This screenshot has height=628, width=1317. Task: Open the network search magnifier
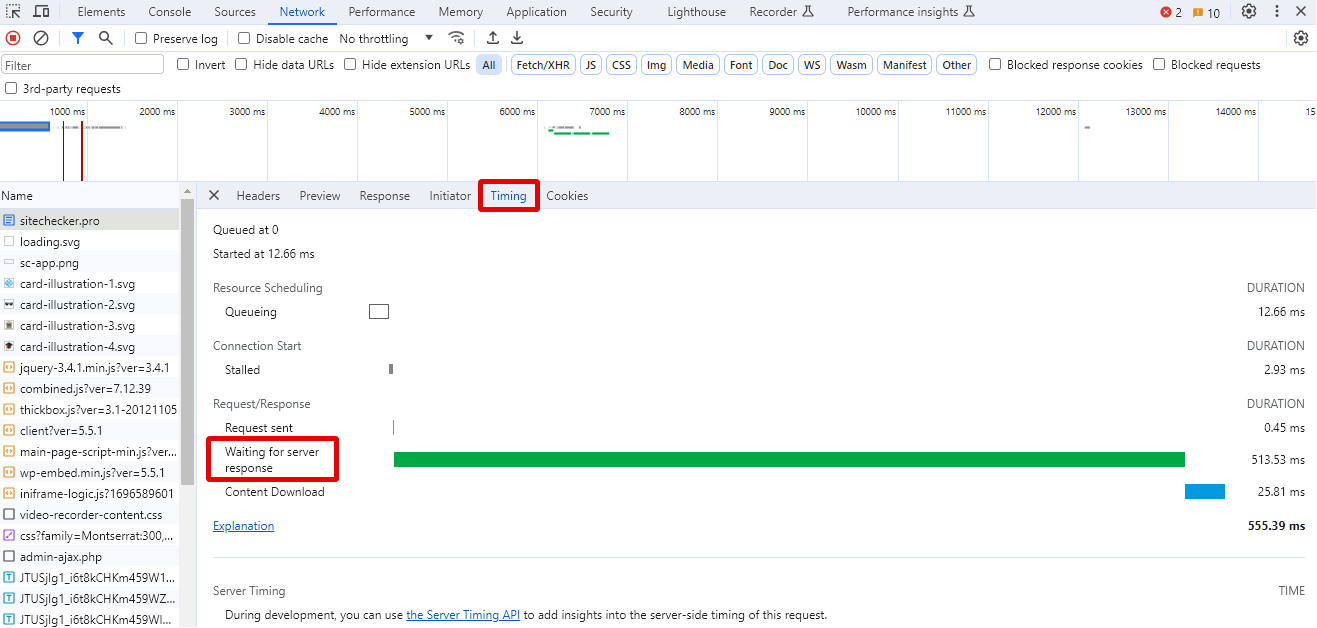point(106,38)
